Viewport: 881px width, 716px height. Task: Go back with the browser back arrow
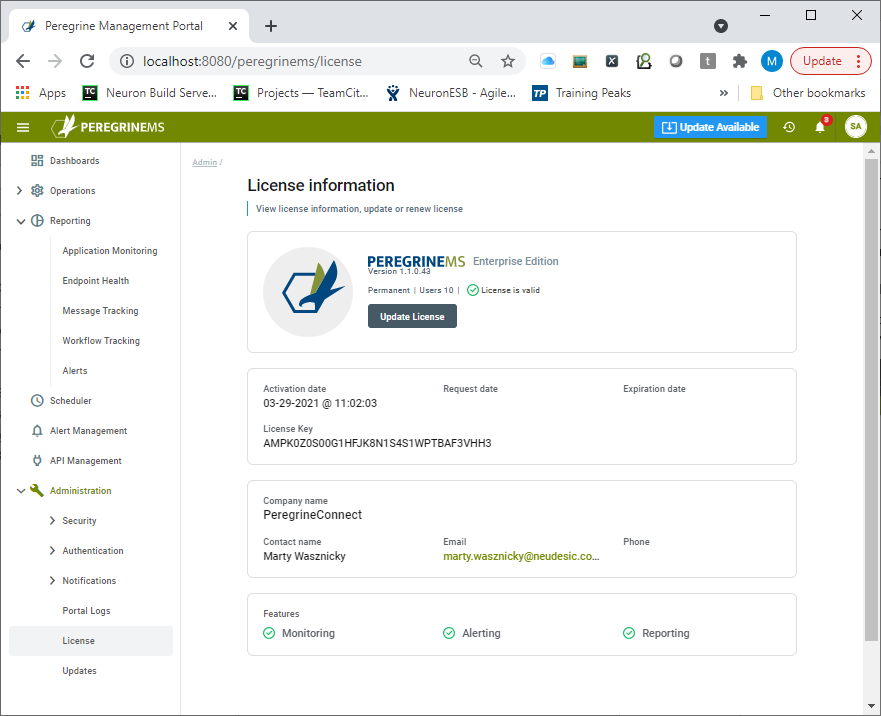[23, 61]
